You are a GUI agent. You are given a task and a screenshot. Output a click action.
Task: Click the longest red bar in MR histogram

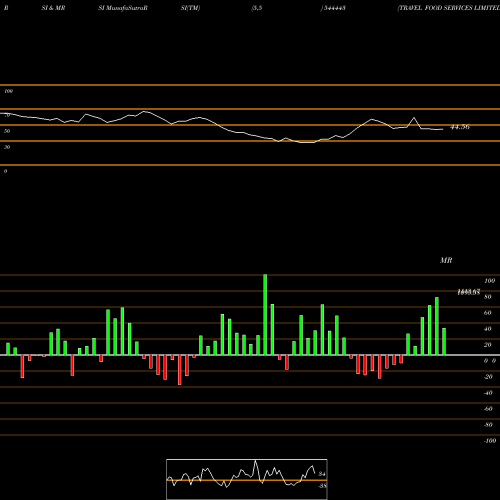(x=180, y=370)
